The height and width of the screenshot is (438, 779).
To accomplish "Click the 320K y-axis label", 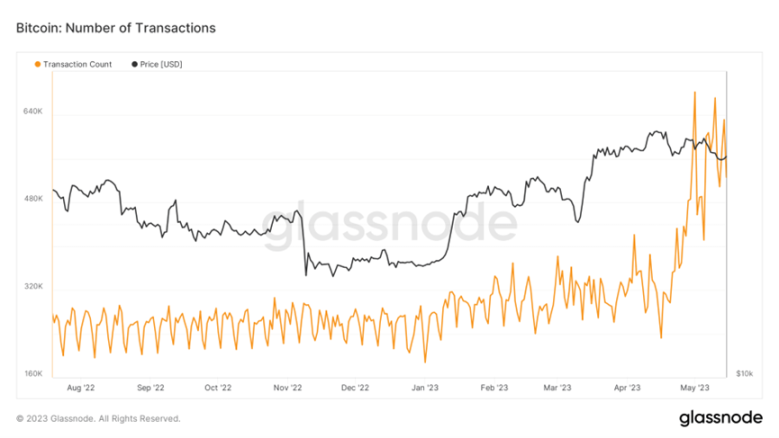I will (32, 287).
